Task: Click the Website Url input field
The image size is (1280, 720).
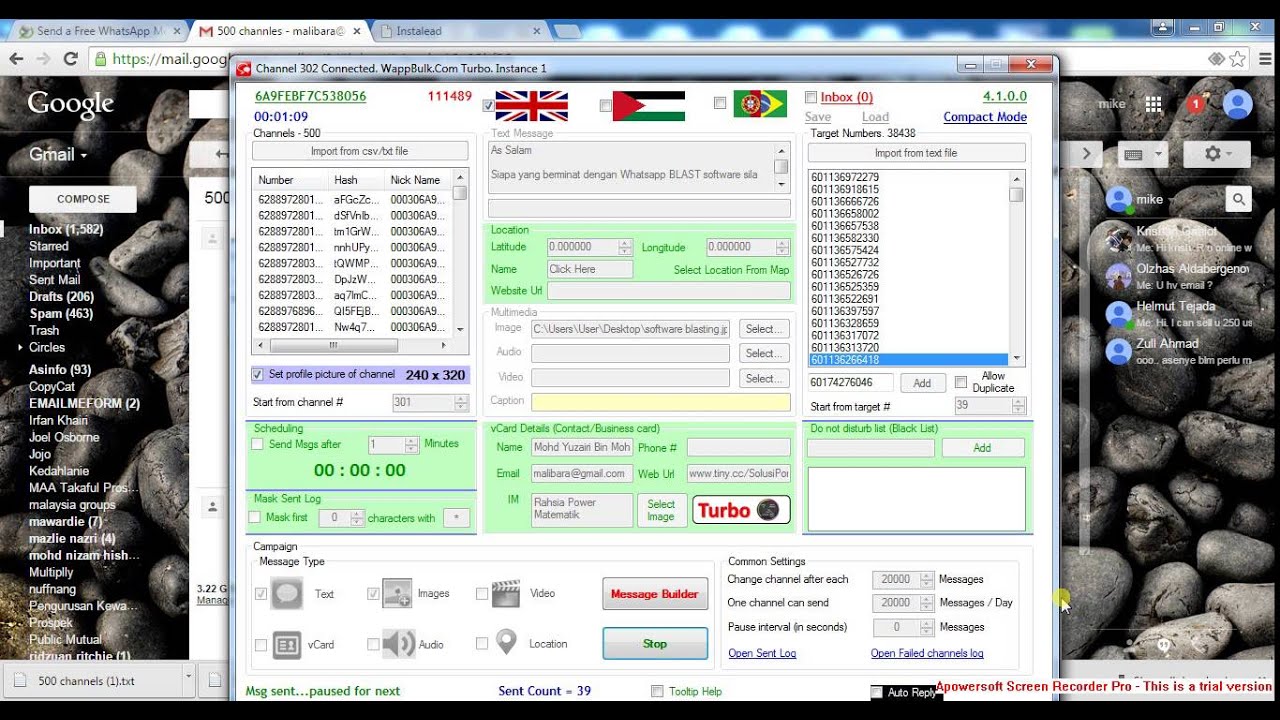Action: (x=669, y=291)
